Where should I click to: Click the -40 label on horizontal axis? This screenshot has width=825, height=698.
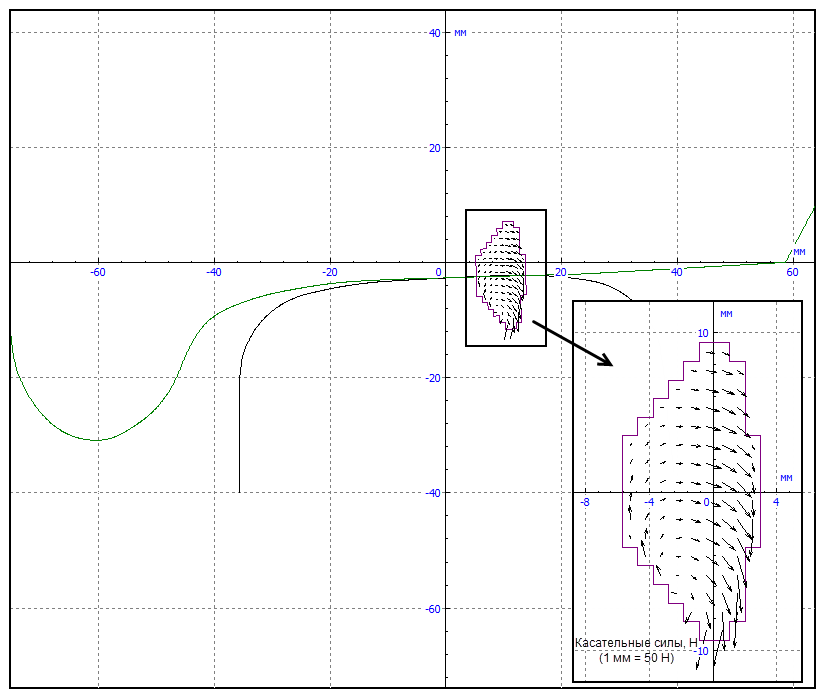click(214, 272)
